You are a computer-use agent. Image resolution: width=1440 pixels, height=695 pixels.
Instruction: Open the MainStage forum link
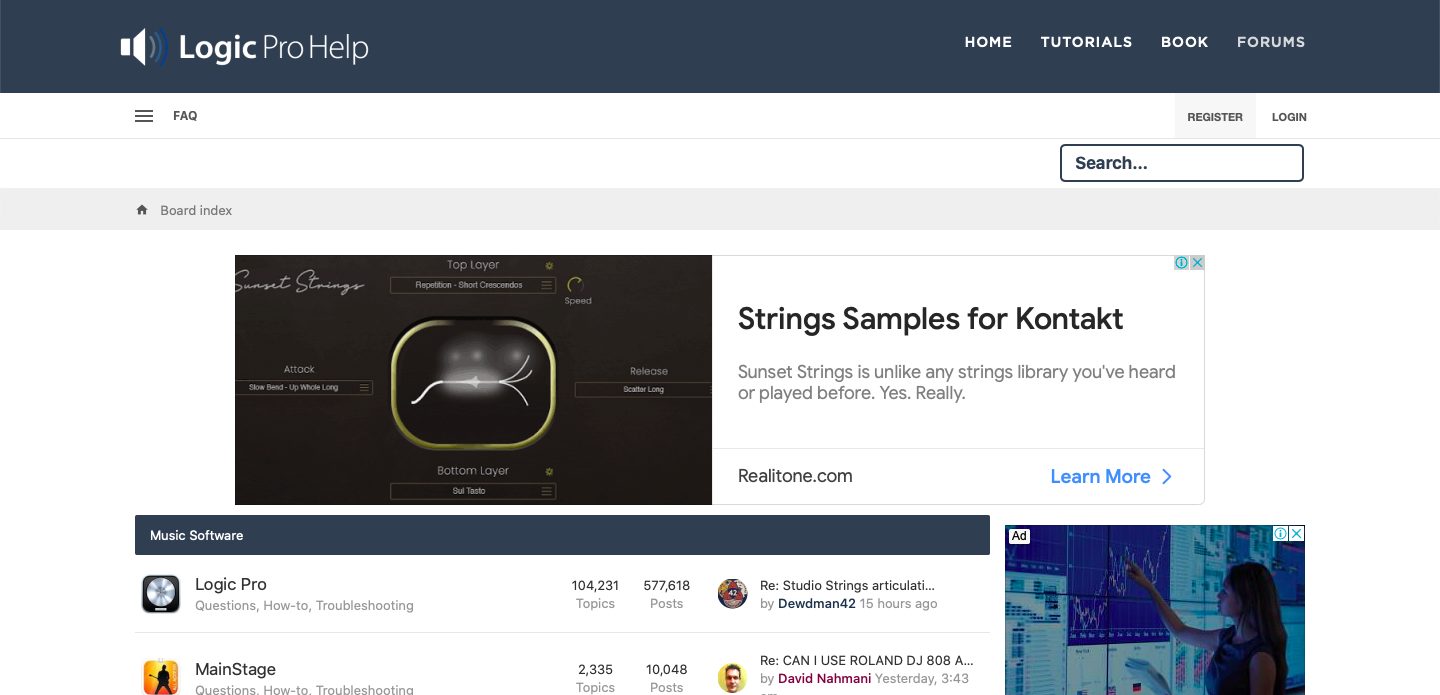pos(235,669)
